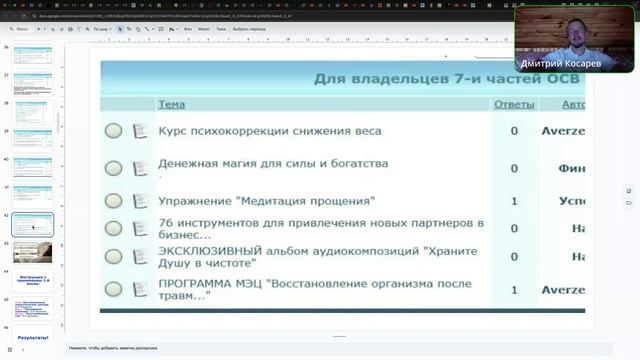Click the round status icon beside 'Упражнение'

[113, 201]
